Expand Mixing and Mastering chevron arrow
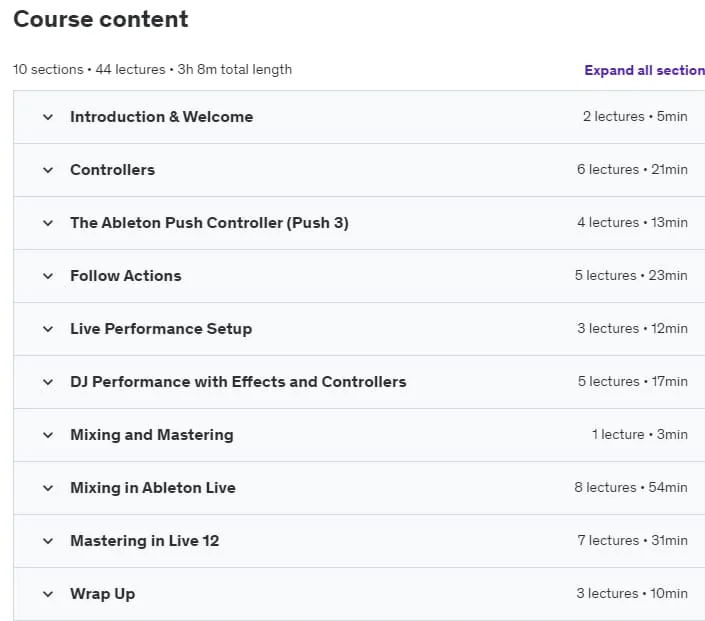705x621 pixels. point(48,435)
